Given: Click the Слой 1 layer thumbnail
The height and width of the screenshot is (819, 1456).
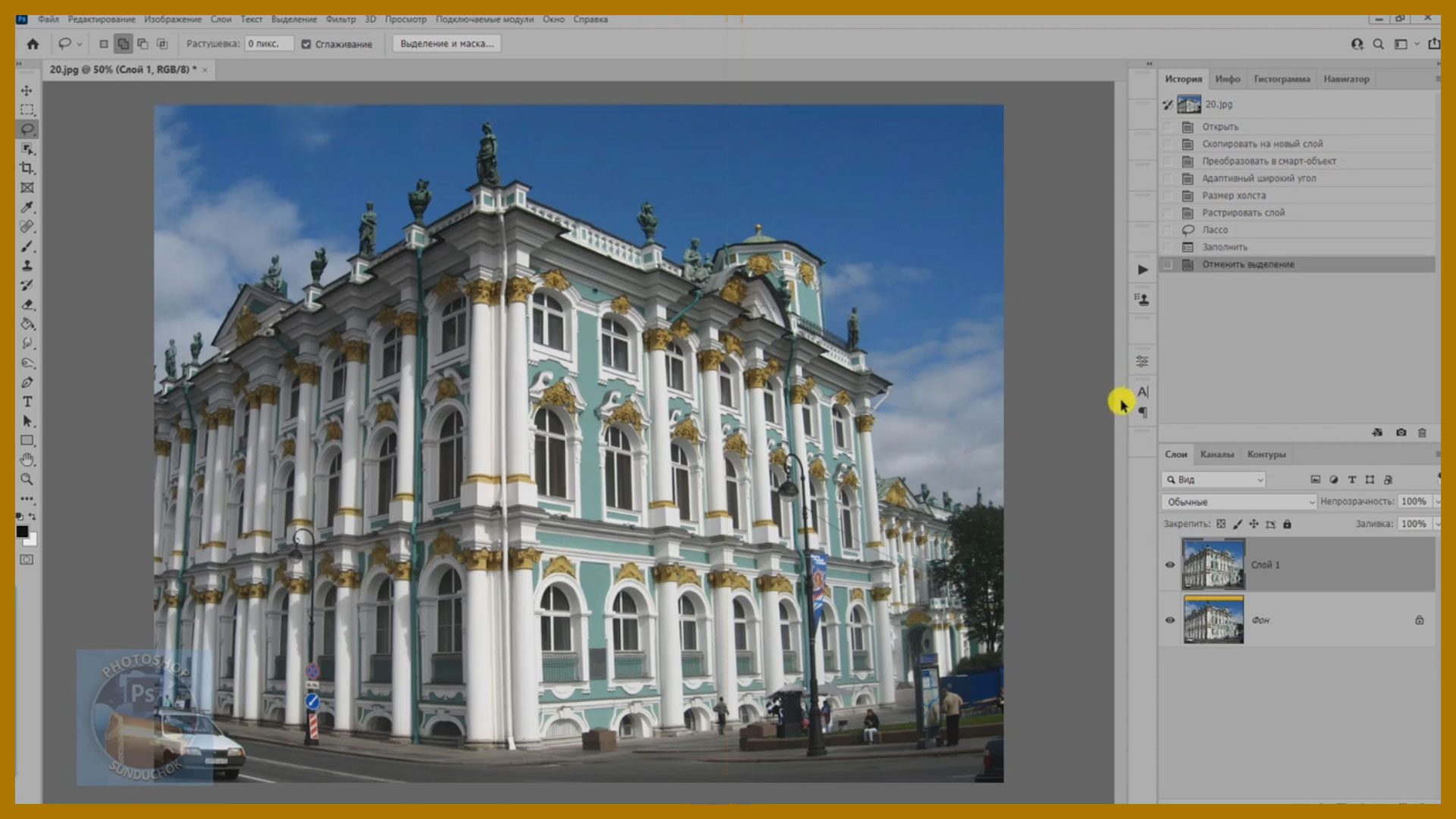Looking at the screenshot, I should click(x=1213, y=565).
